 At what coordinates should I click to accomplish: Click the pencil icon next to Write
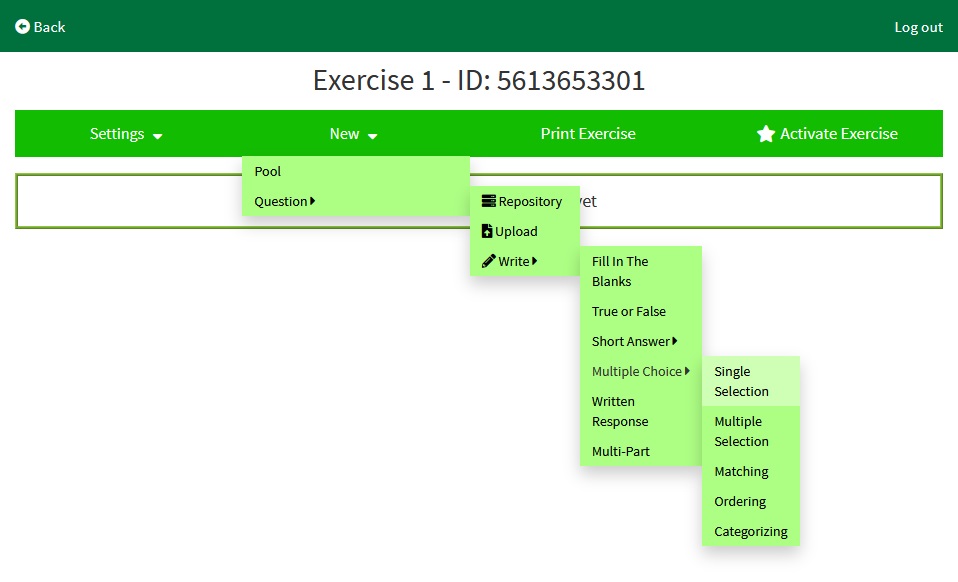pos(488,261)
